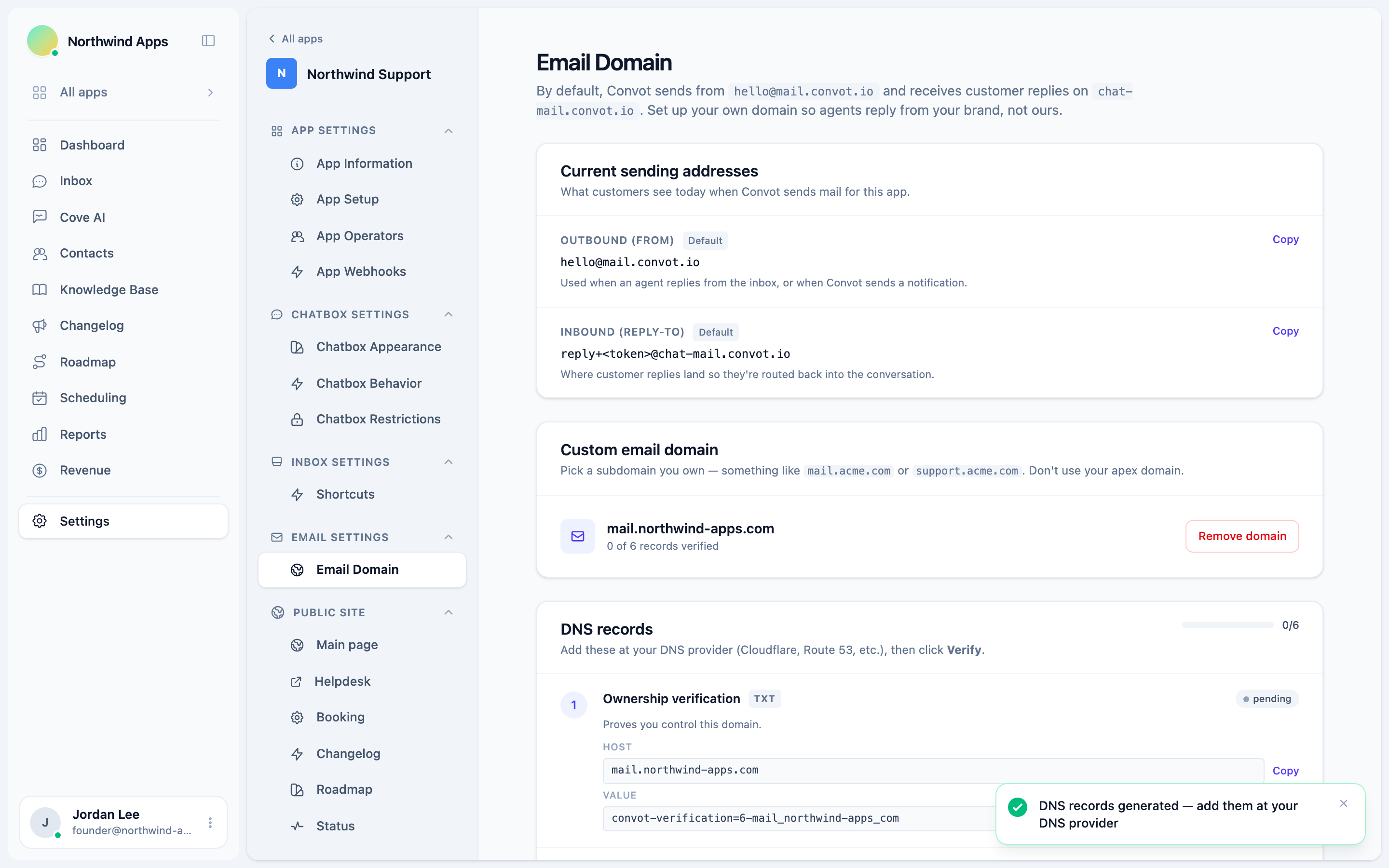Click the Contacts people icon
Screen dimensions: 1389x868
pyautogui.click(x=40, y=253)
